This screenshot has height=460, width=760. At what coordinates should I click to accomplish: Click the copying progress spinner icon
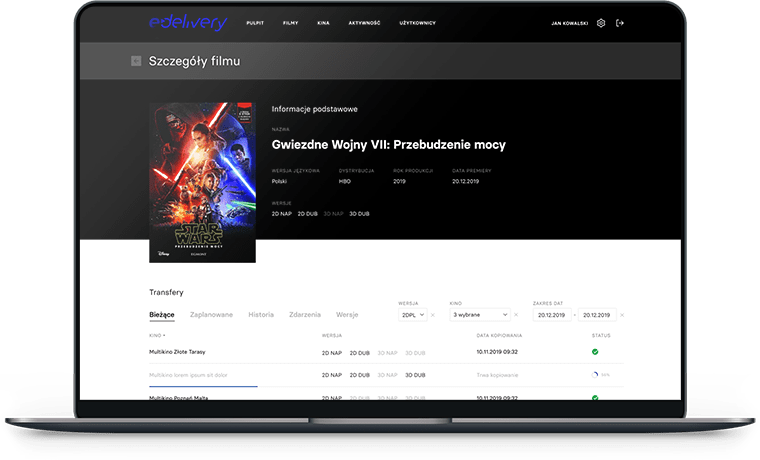point(595,375)
